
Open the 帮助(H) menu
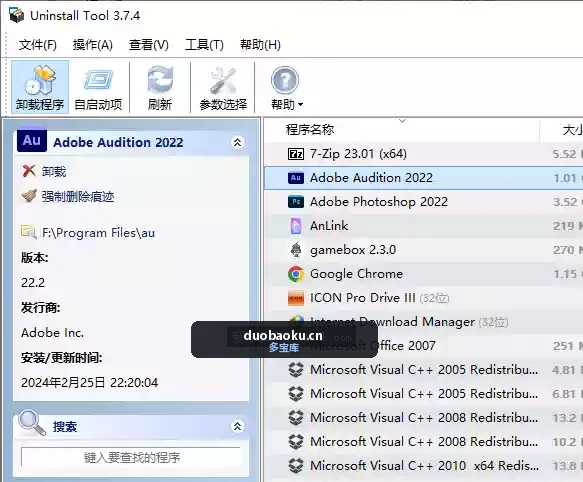click(260, 45)
